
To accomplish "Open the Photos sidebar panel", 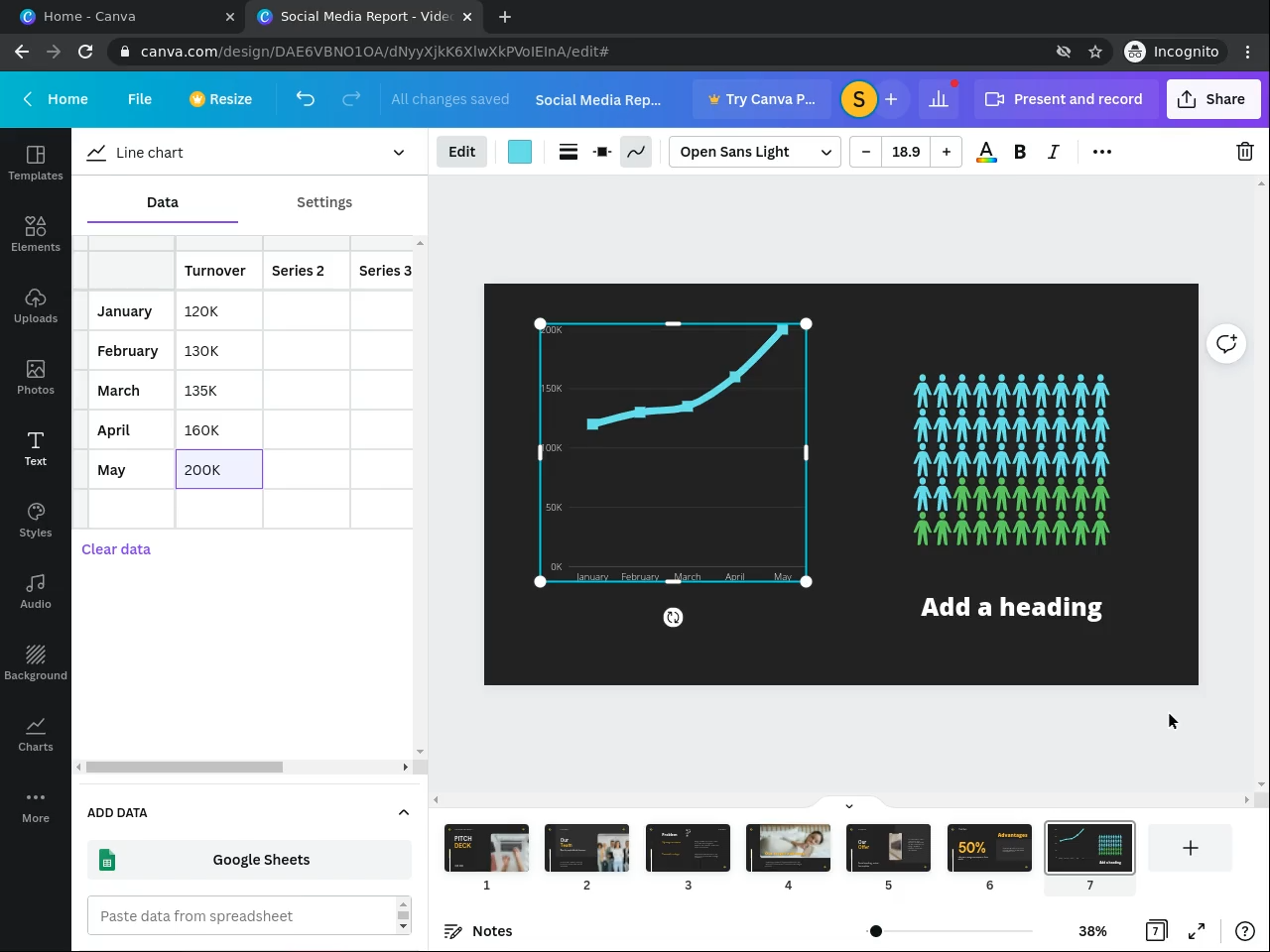I will (x=36, y=377).
